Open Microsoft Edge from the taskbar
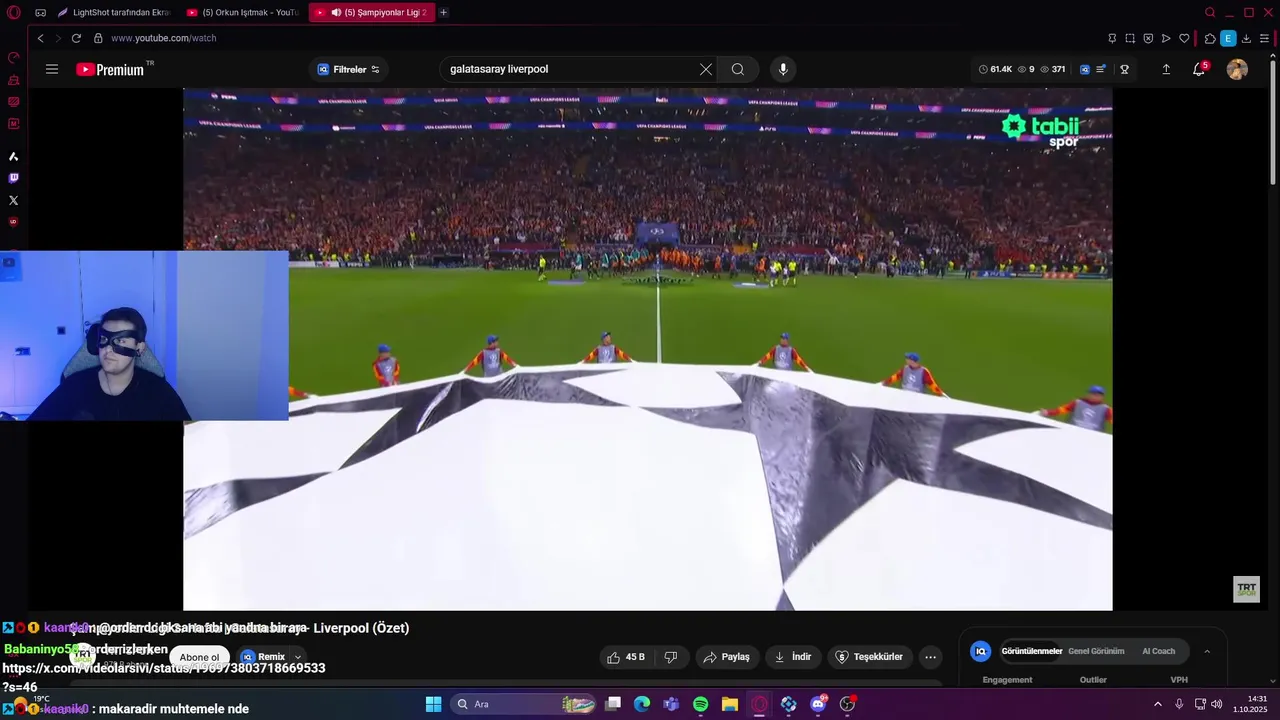Image resolution: width=1280 pixels, height=720 pixels. pyautogui.click(x=641, y=704)
